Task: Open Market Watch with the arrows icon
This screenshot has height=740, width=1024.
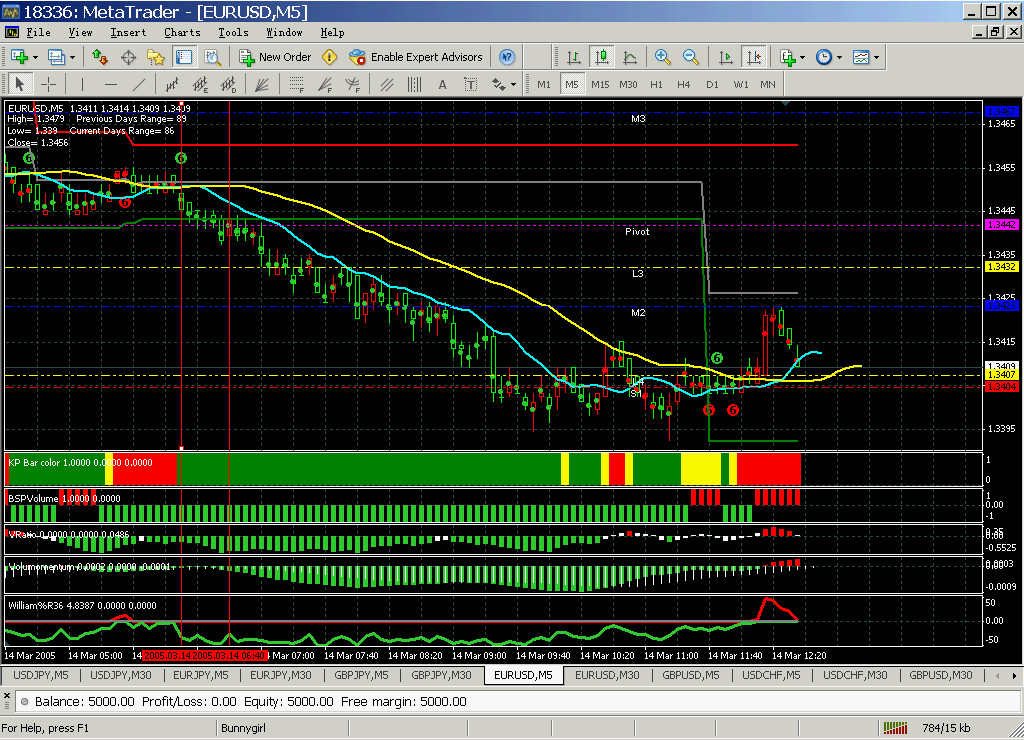Action: coord(100,57)
